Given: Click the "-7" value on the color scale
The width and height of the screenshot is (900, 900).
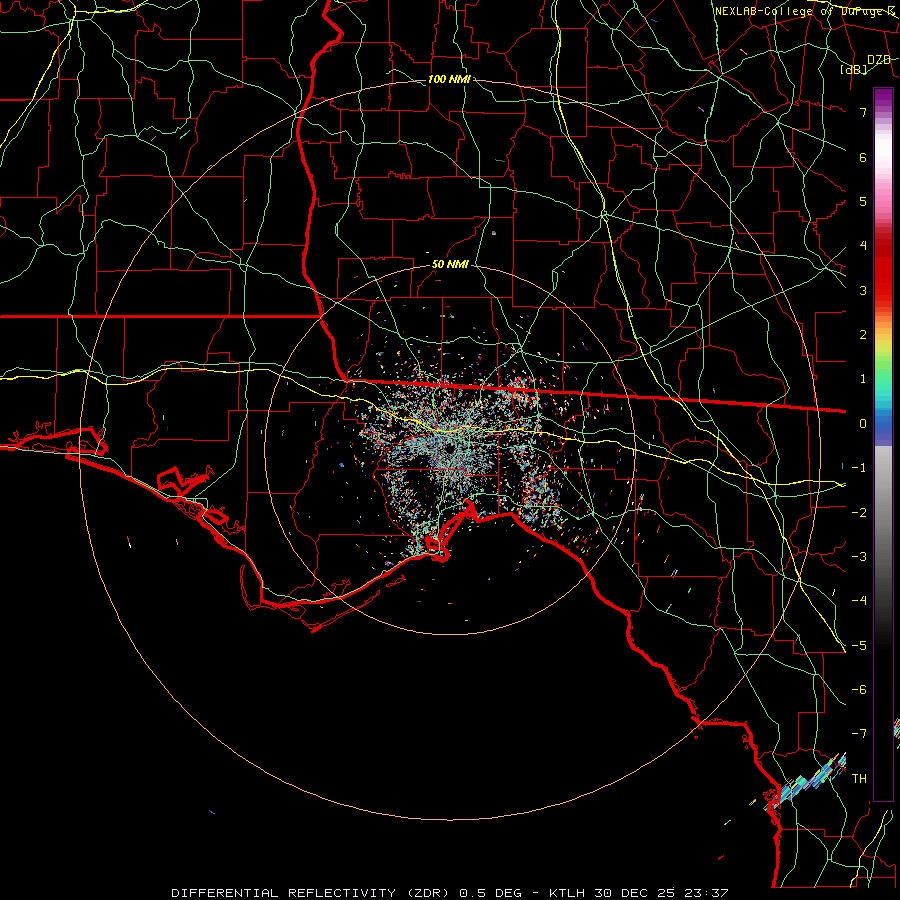Looking at the screenshot, I should coord(859,734).
